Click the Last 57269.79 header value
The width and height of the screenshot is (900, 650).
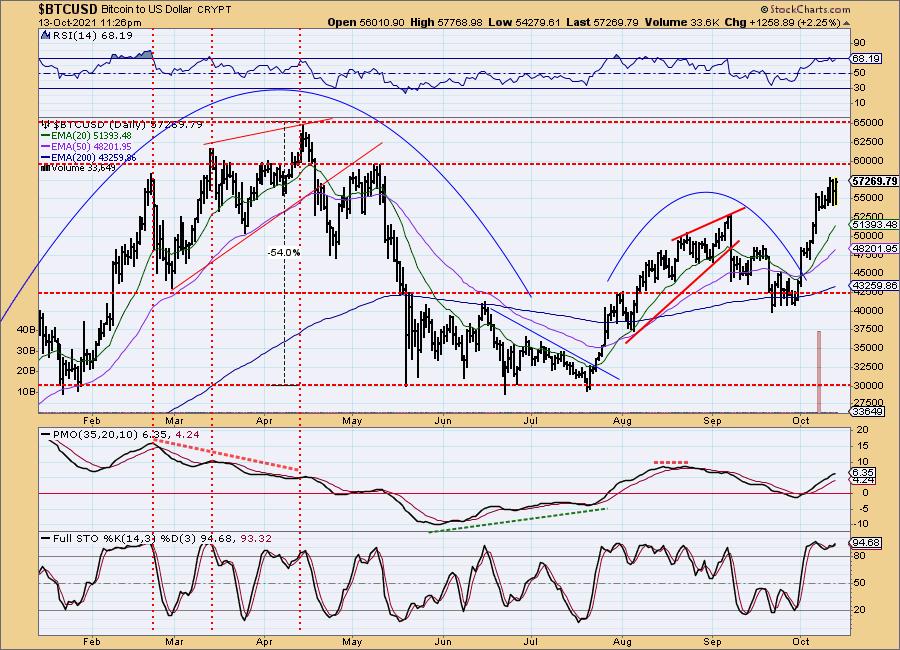click(x=602, y=22)
